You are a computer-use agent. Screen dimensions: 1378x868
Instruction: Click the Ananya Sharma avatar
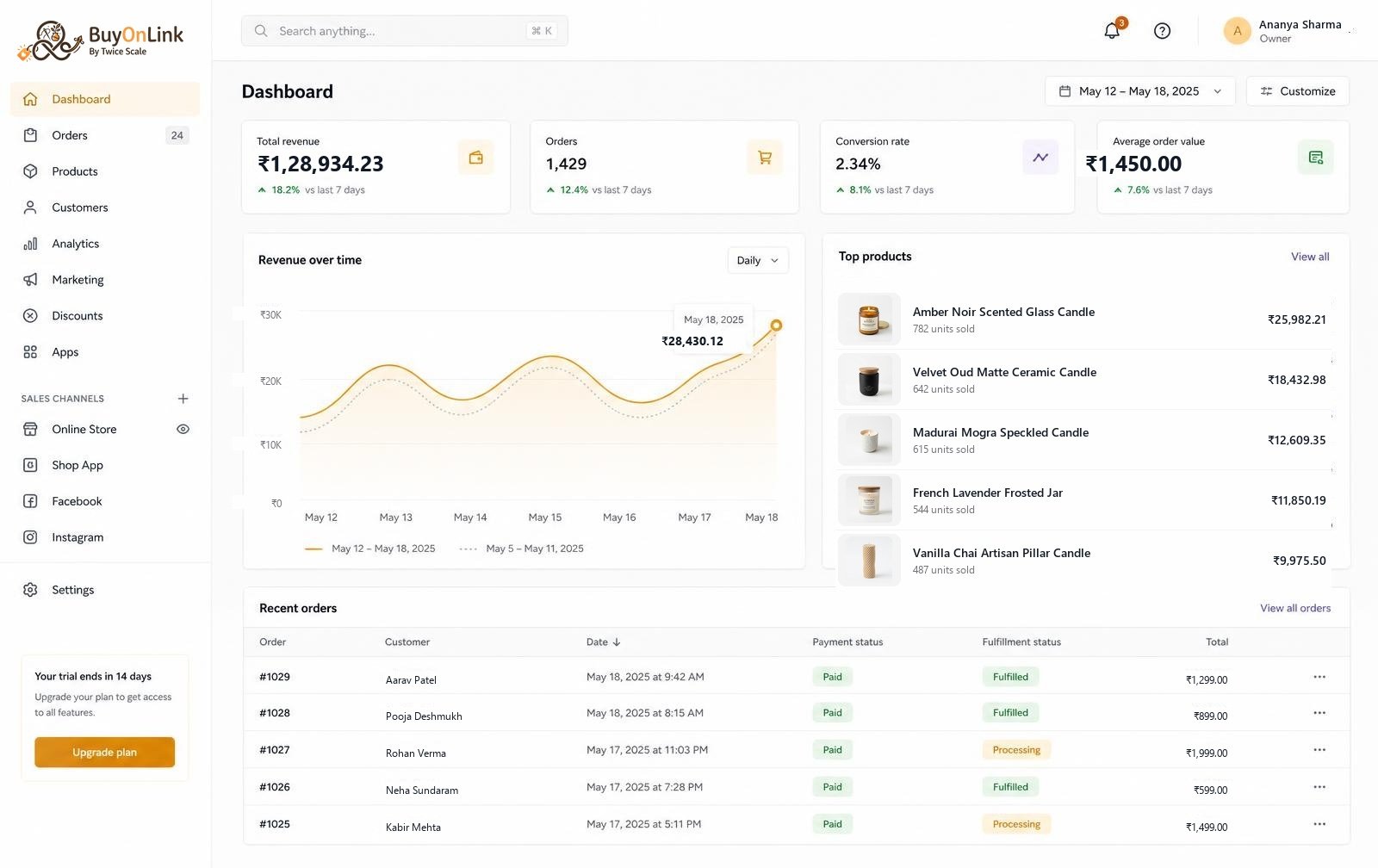[1237, 31]
